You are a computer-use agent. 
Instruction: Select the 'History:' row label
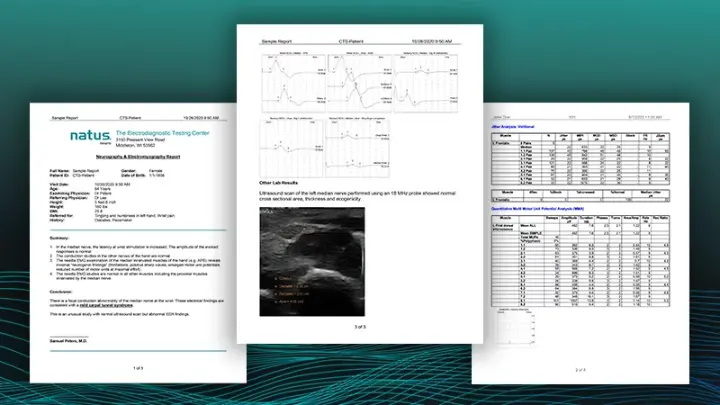pyautogui.click(x=57, y=220)
